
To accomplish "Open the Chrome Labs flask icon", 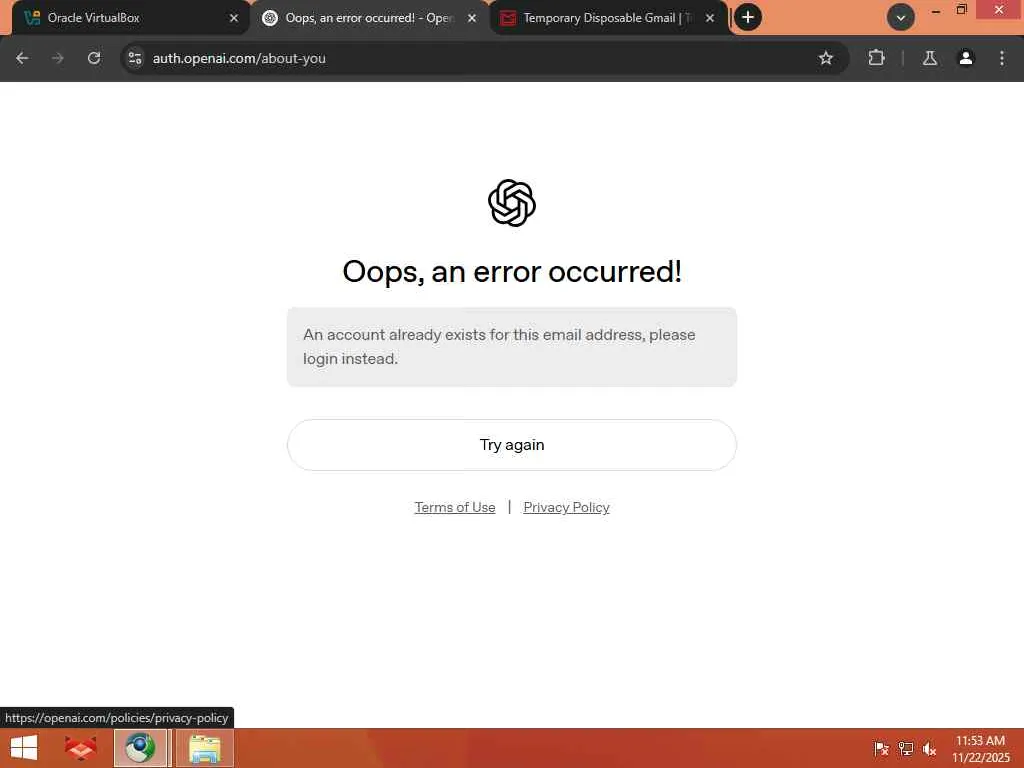I will click(930, 58).
